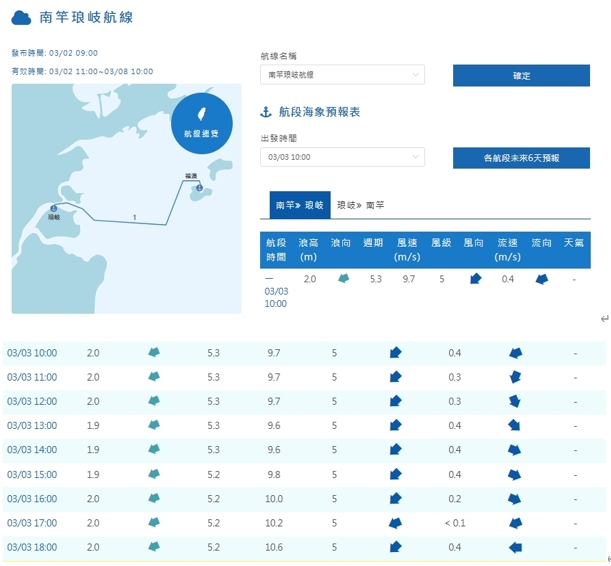Click current direction arrow in 03/03 18:00 row
The height and width of the screenshot is (566, 611).
coord(515,548)
